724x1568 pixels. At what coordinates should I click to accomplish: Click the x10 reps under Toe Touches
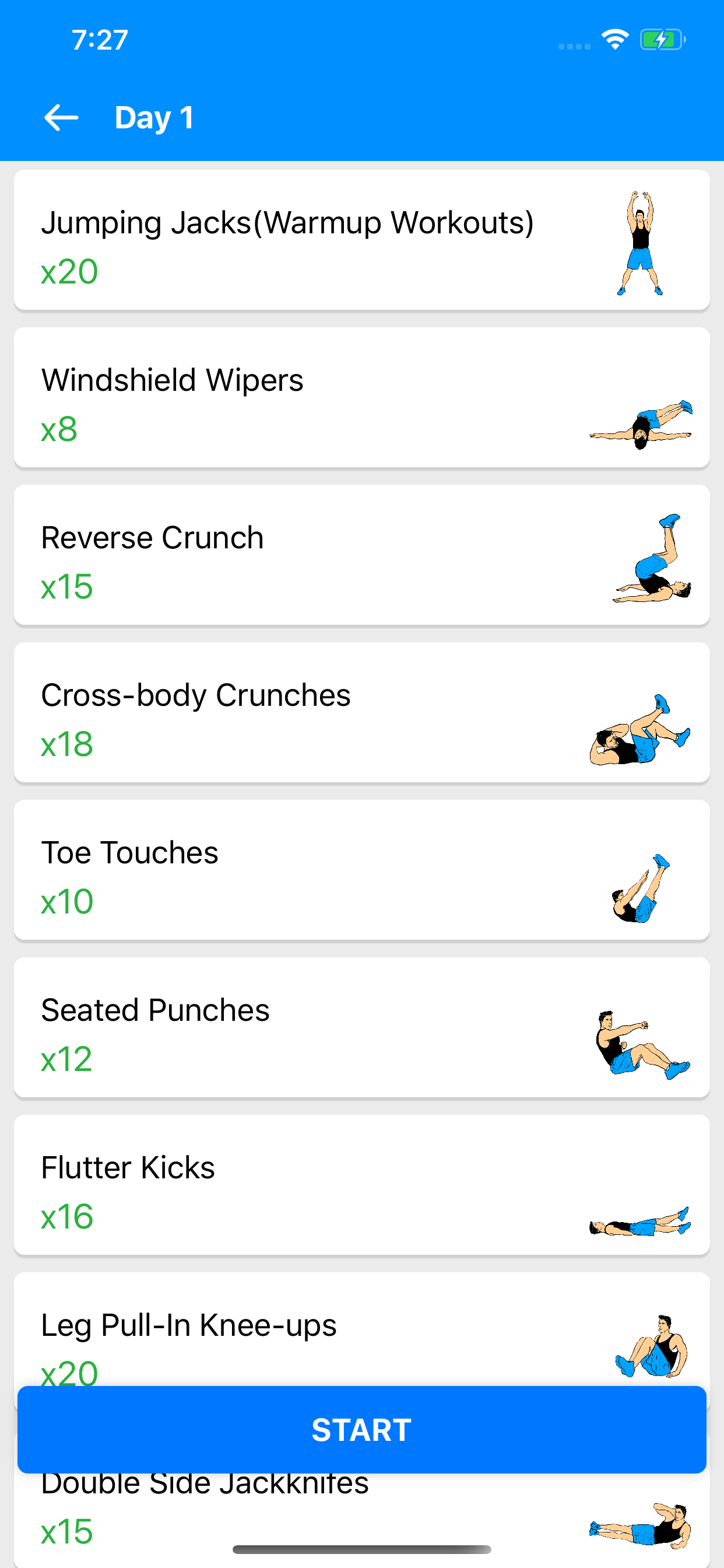point(67,901)
